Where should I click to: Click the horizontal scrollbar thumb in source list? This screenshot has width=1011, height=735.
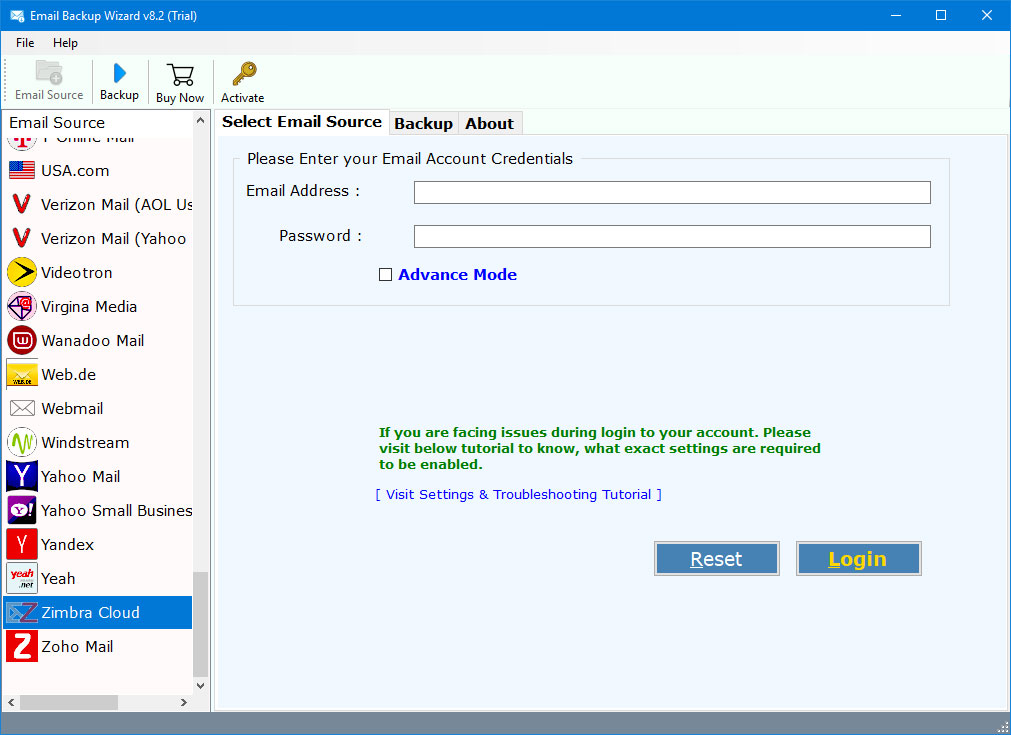click(69, 702)
